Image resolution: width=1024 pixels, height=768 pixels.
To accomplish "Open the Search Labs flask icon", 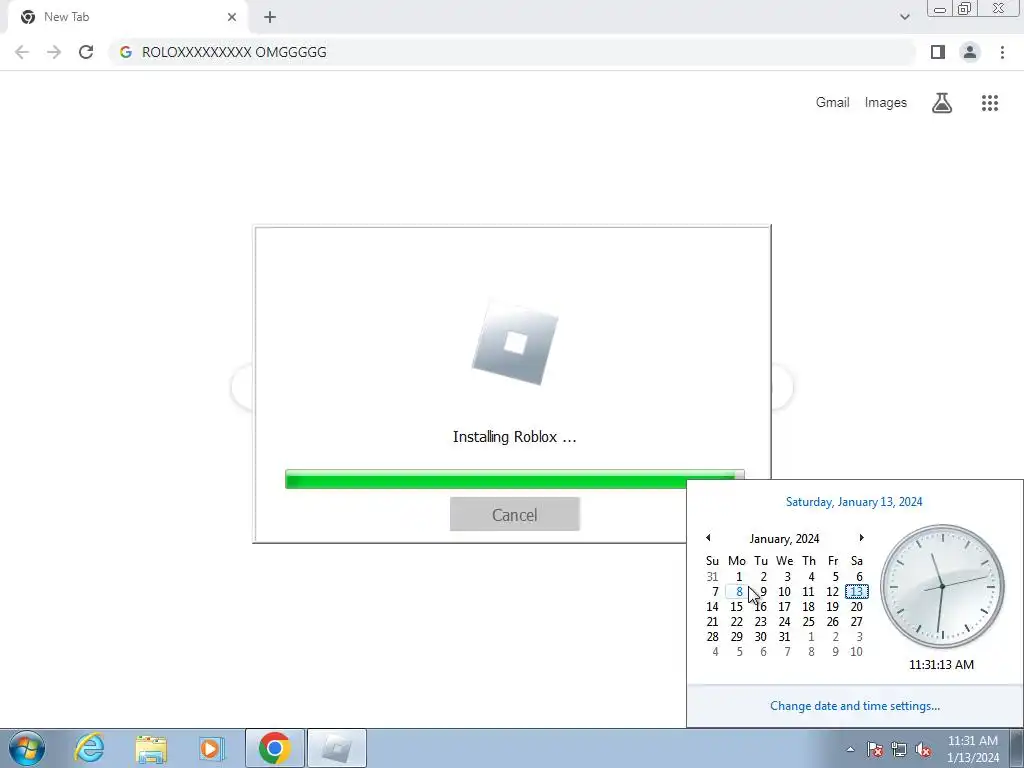I will click(x=942, y=103).
